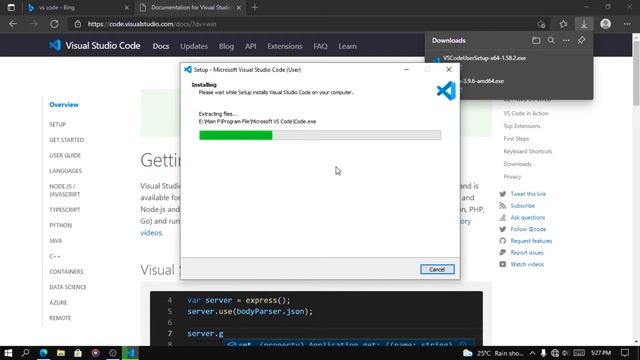Expand the TYPESCRIPT docs section
Viewport: 640px width, 360px height.
pos(64,210)
